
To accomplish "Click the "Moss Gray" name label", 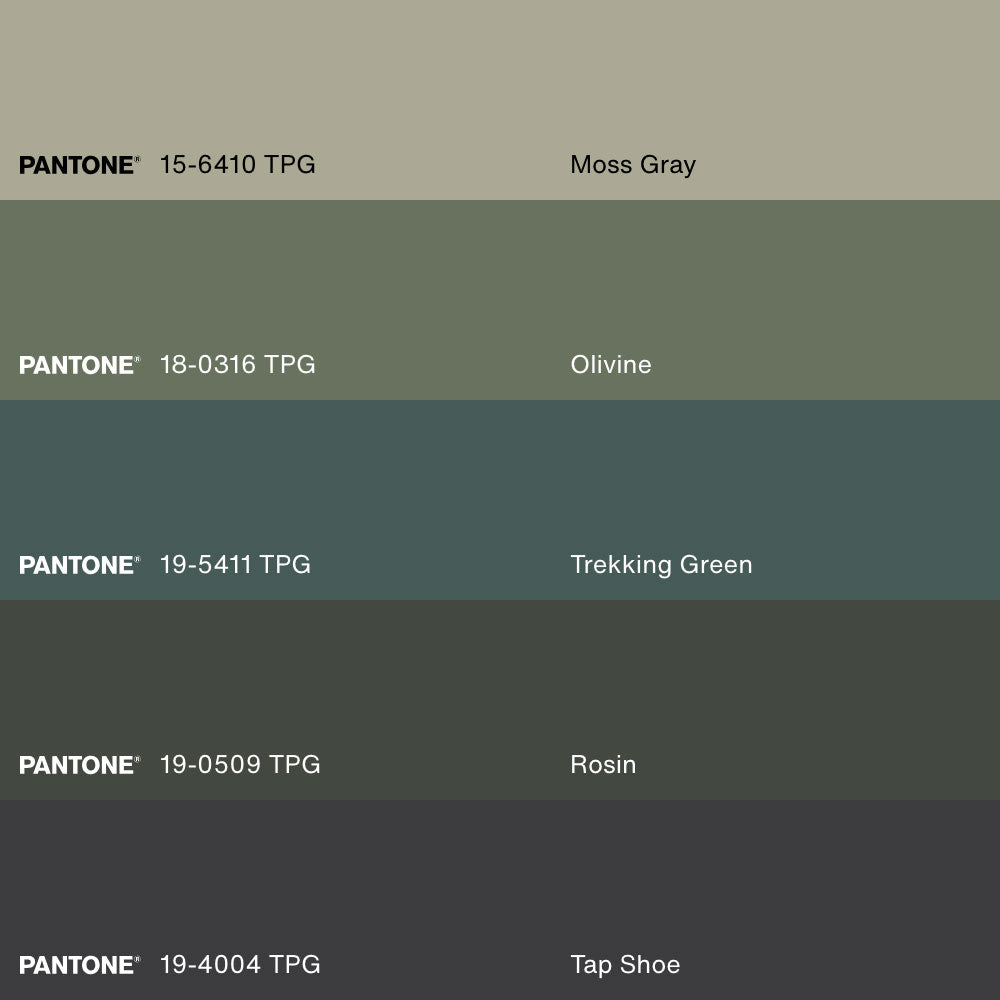I will [632, 165].
